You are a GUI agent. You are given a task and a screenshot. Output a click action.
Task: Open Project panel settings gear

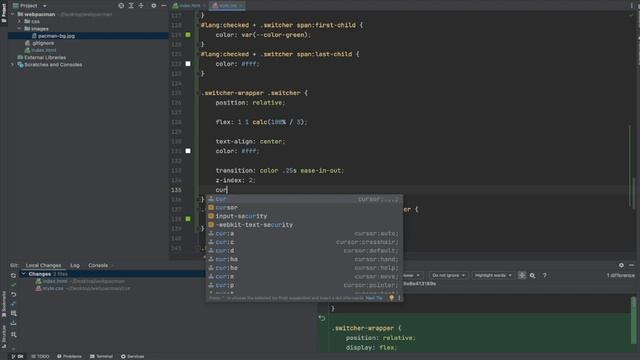pos(154,6)
